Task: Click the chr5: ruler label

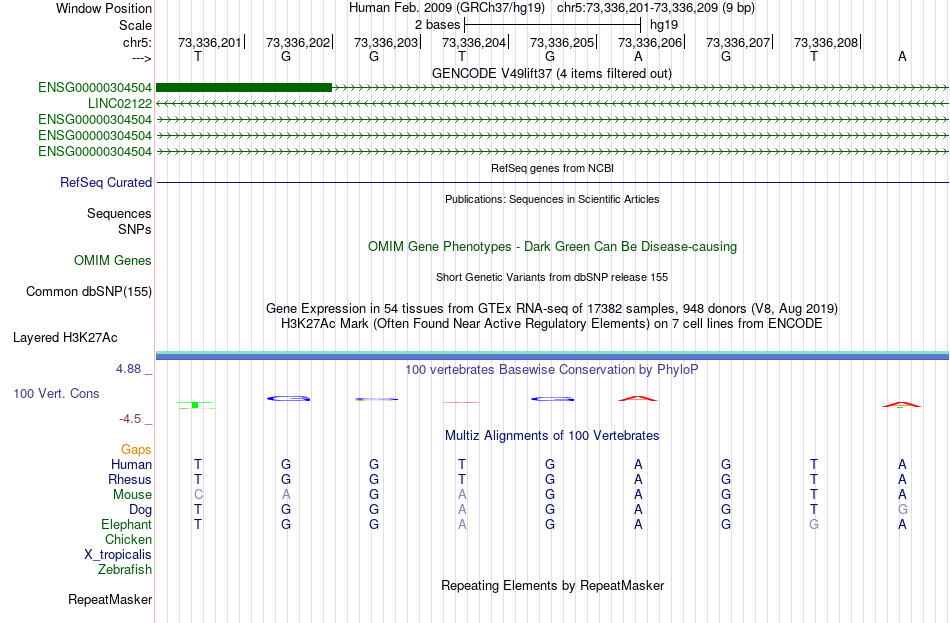Action: [138, 42]
